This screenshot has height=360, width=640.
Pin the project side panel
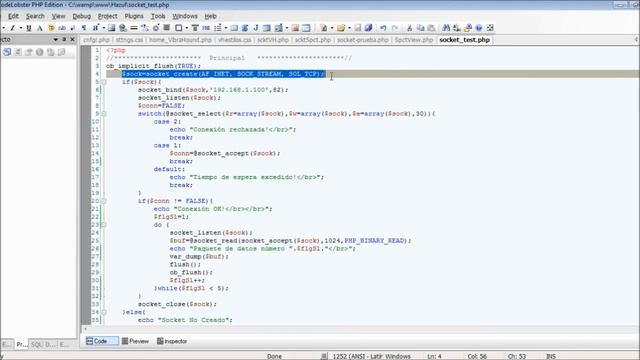tap(64, 40)
